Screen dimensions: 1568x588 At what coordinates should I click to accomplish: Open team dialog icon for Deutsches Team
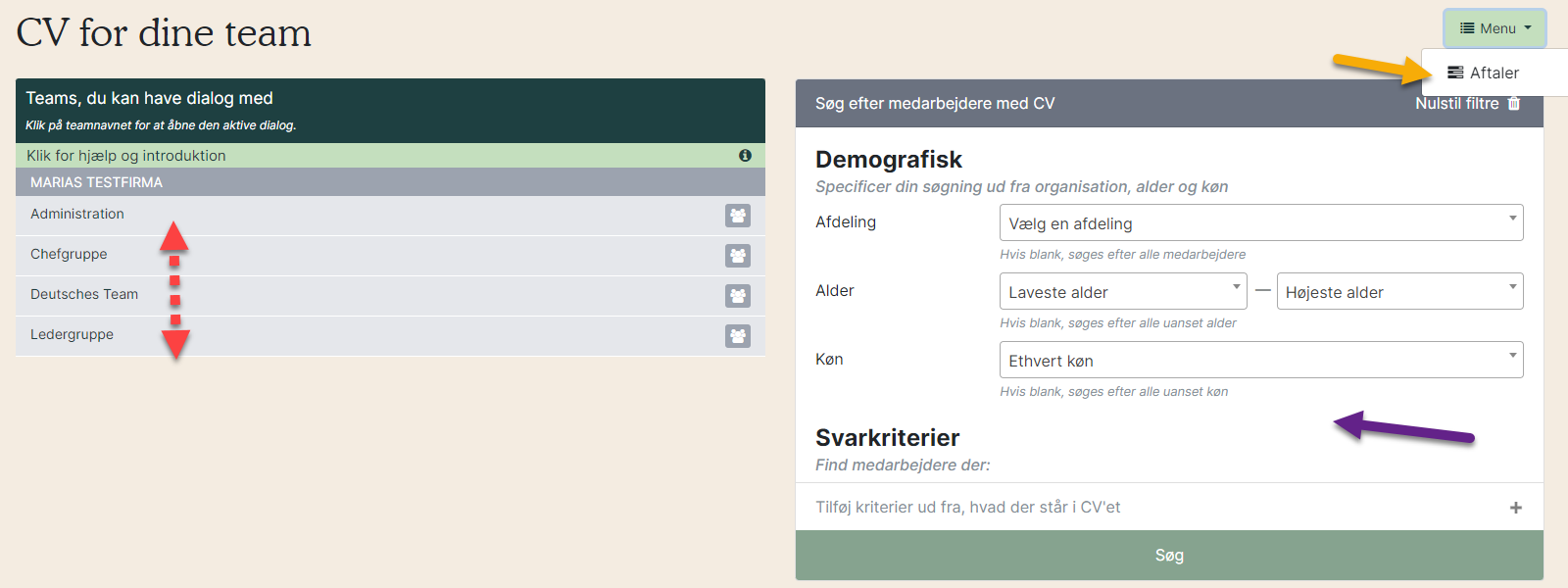tap(738, 296)
